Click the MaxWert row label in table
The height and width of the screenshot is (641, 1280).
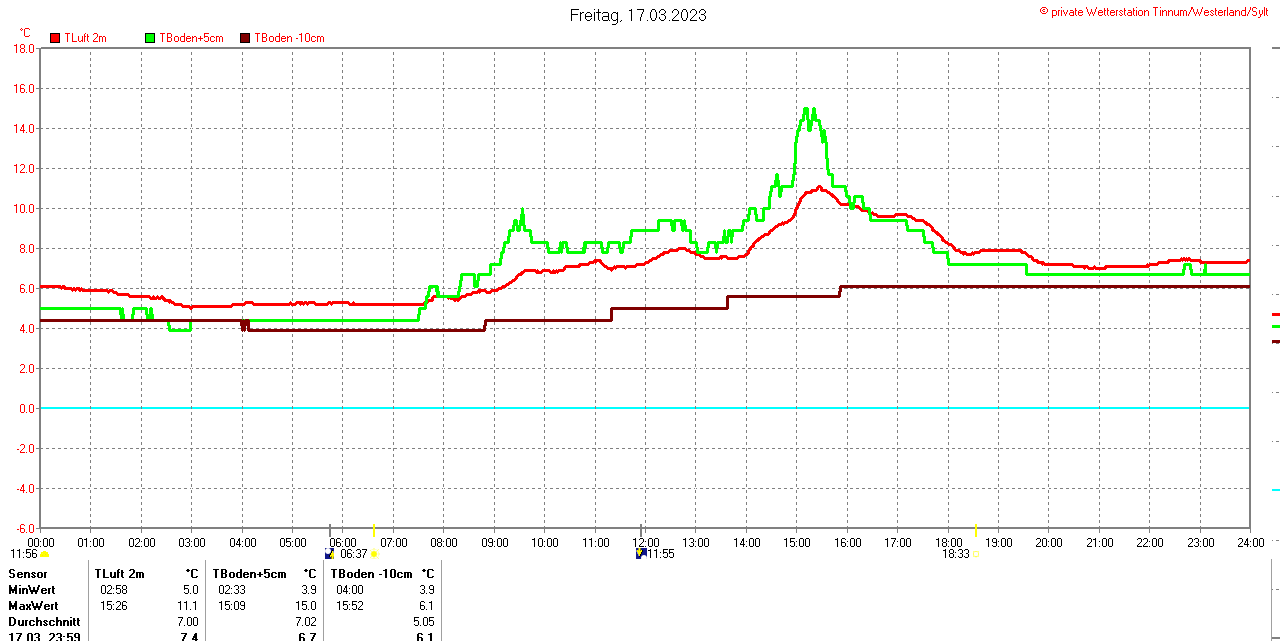(33, 606)
